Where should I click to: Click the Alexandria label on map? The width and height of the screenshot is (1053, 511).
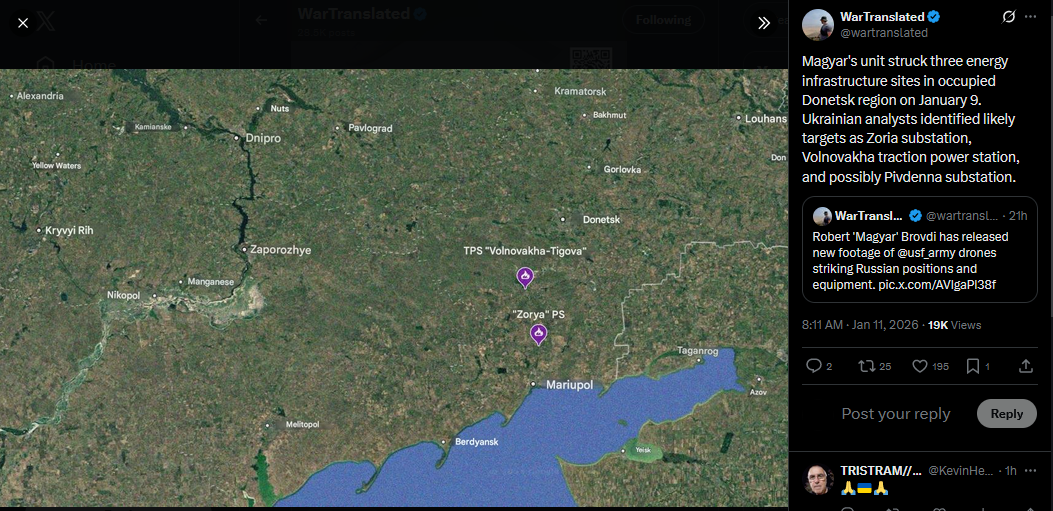click(40, 96)
